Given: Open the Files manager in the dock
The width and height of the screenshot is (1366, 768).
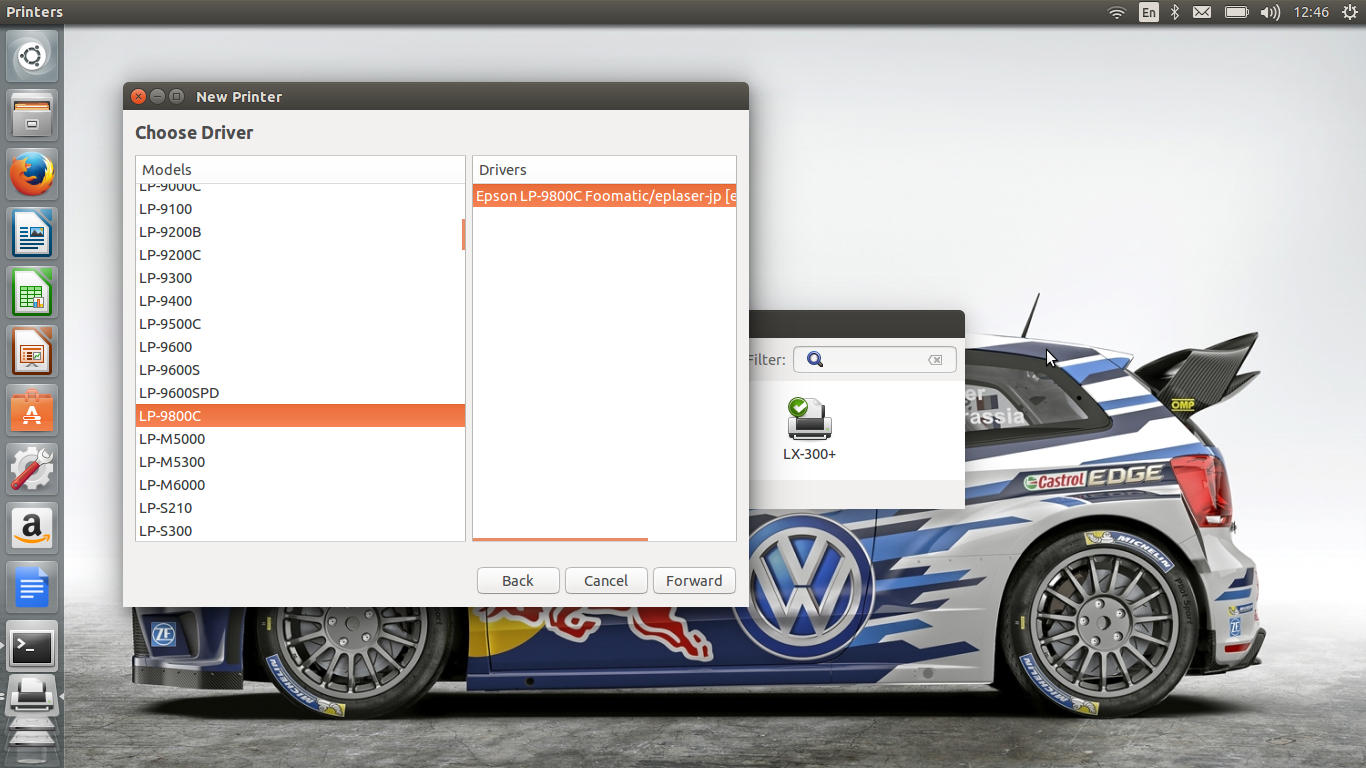Looking at the screenshot, I should [32, 116].
